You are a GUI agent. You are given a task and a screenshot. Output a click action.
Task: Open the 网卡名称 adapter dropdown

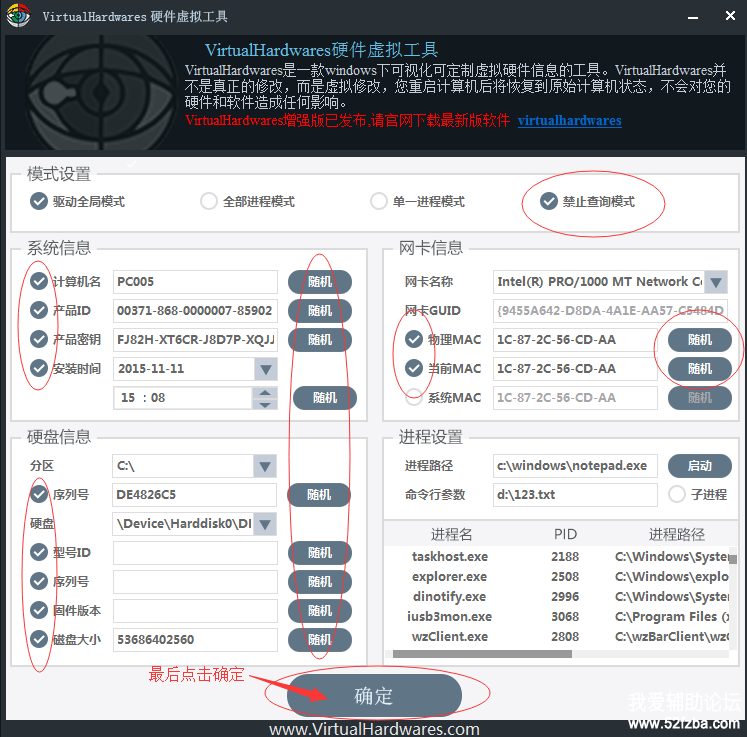pos(716,282)
